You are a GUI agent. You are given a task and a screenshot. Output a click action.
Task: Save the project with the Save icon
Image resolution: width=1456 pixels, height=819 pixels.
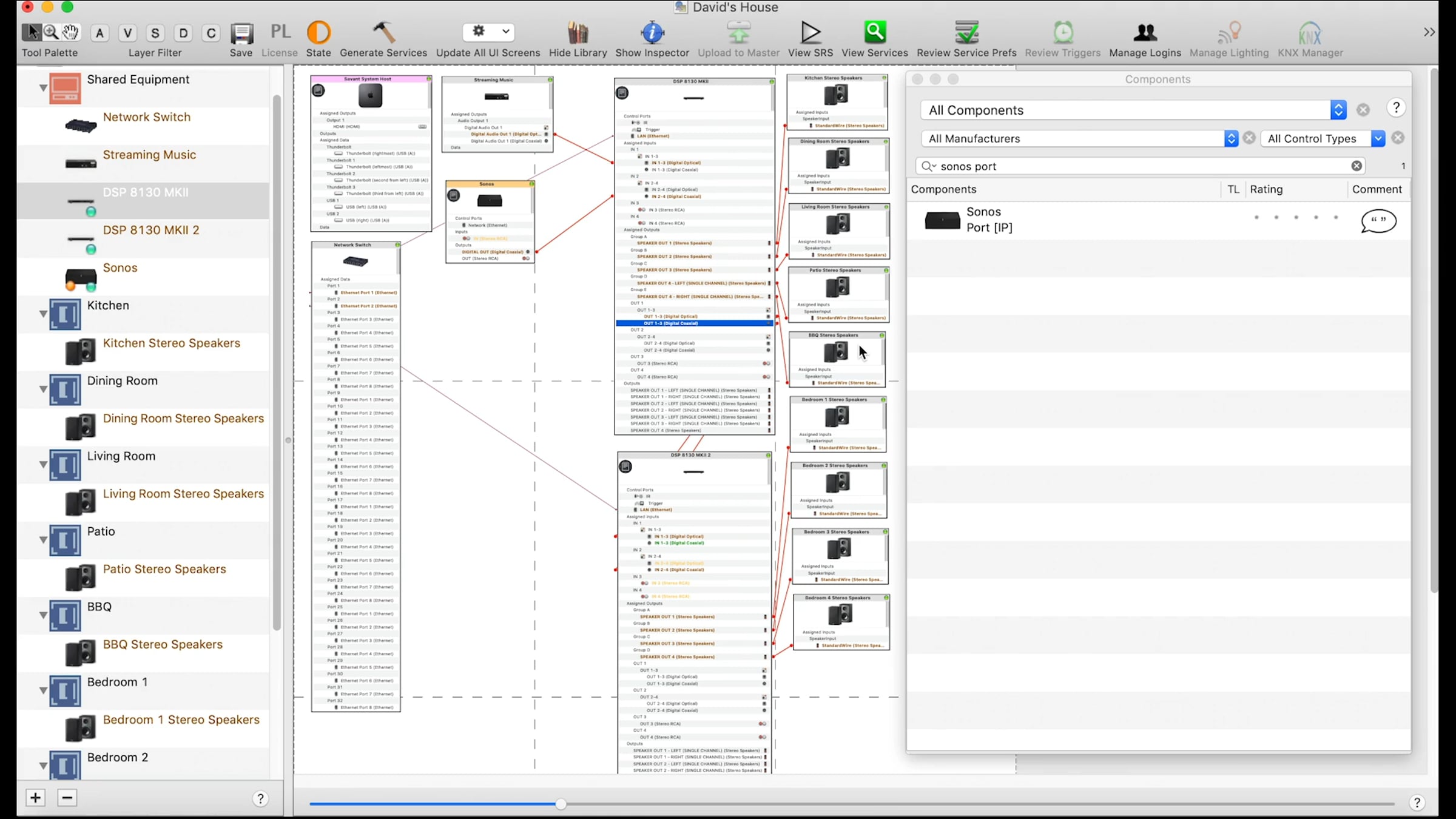[x=241, y=33]
